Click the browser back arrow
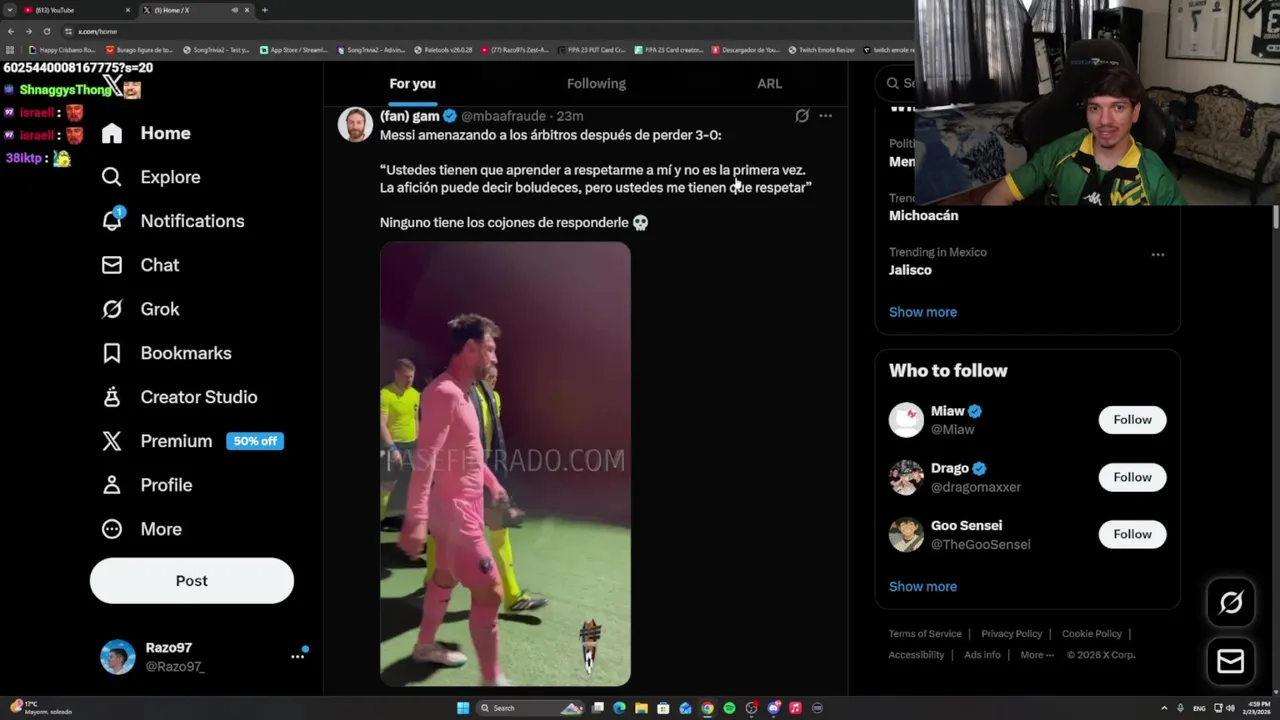Viewport: 1280px width, 720px height. (x=11, y=31)
